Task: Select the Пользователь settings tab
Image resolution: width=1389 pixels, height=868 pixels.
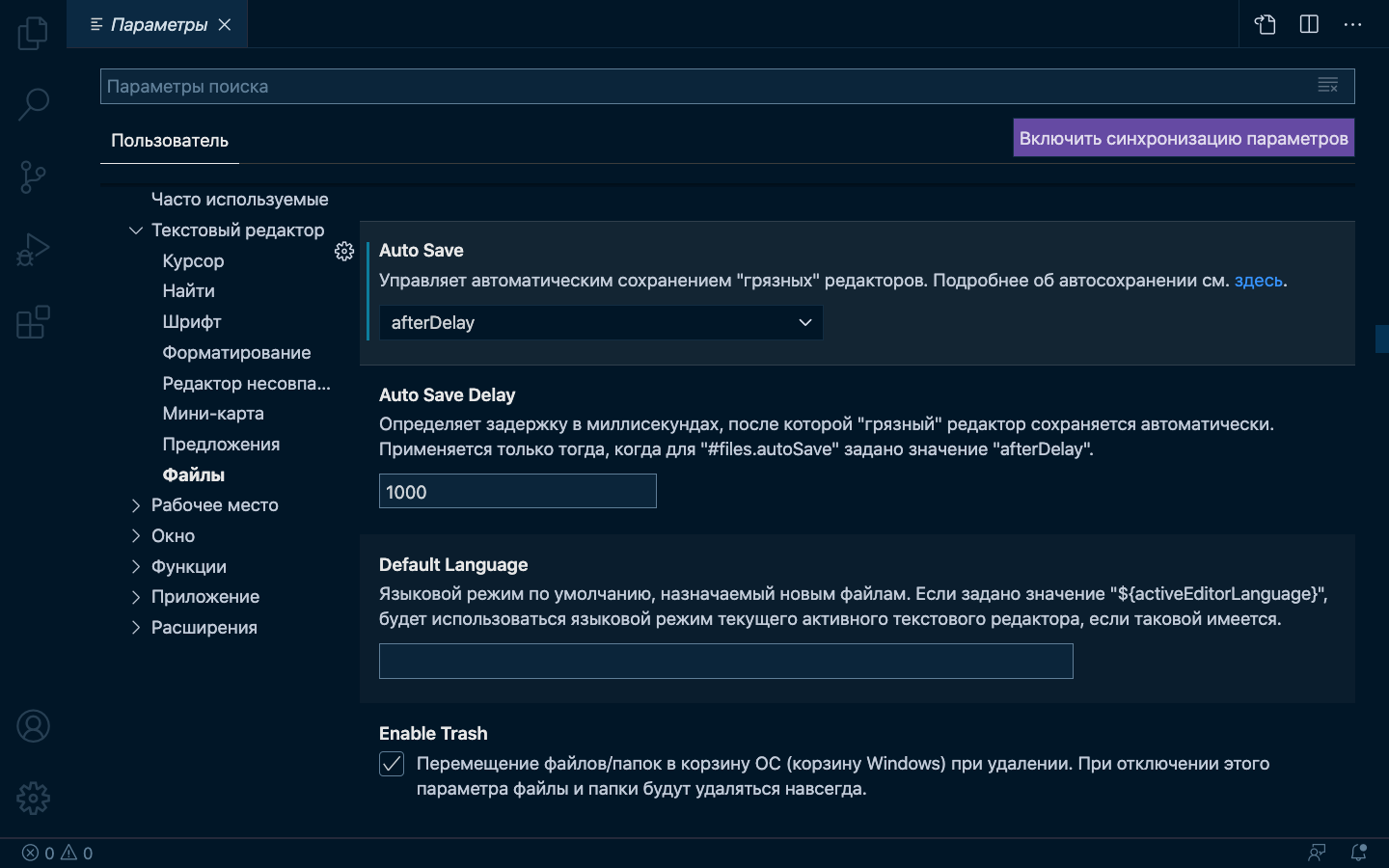Action: point(170,141)
